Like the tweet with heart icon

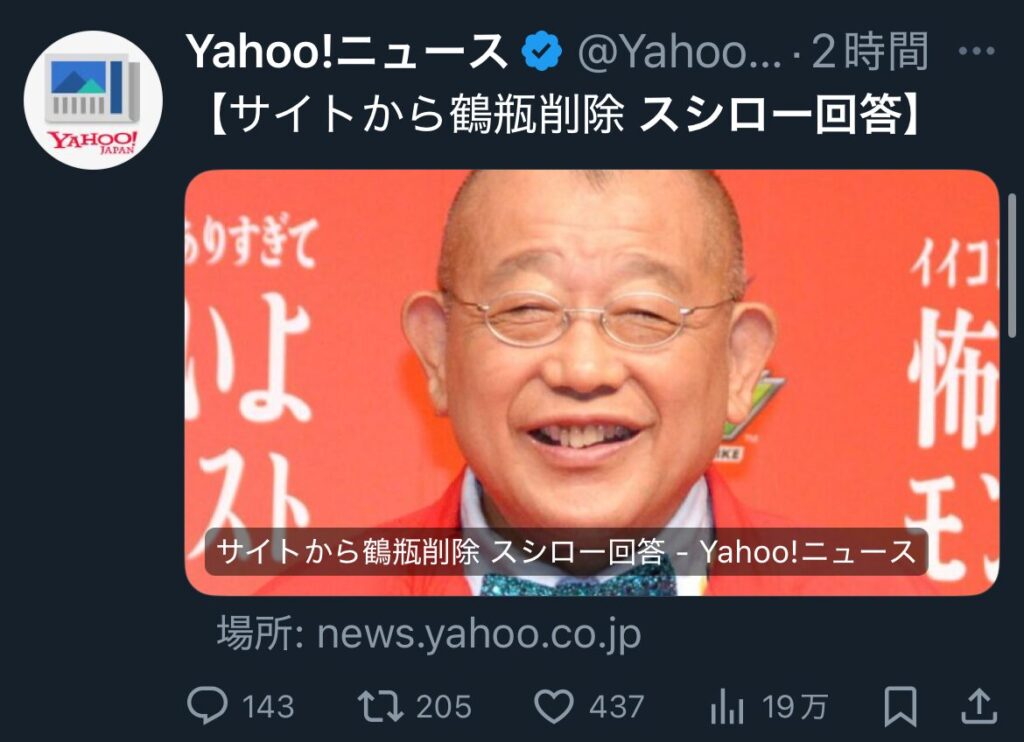click(554, 706)
